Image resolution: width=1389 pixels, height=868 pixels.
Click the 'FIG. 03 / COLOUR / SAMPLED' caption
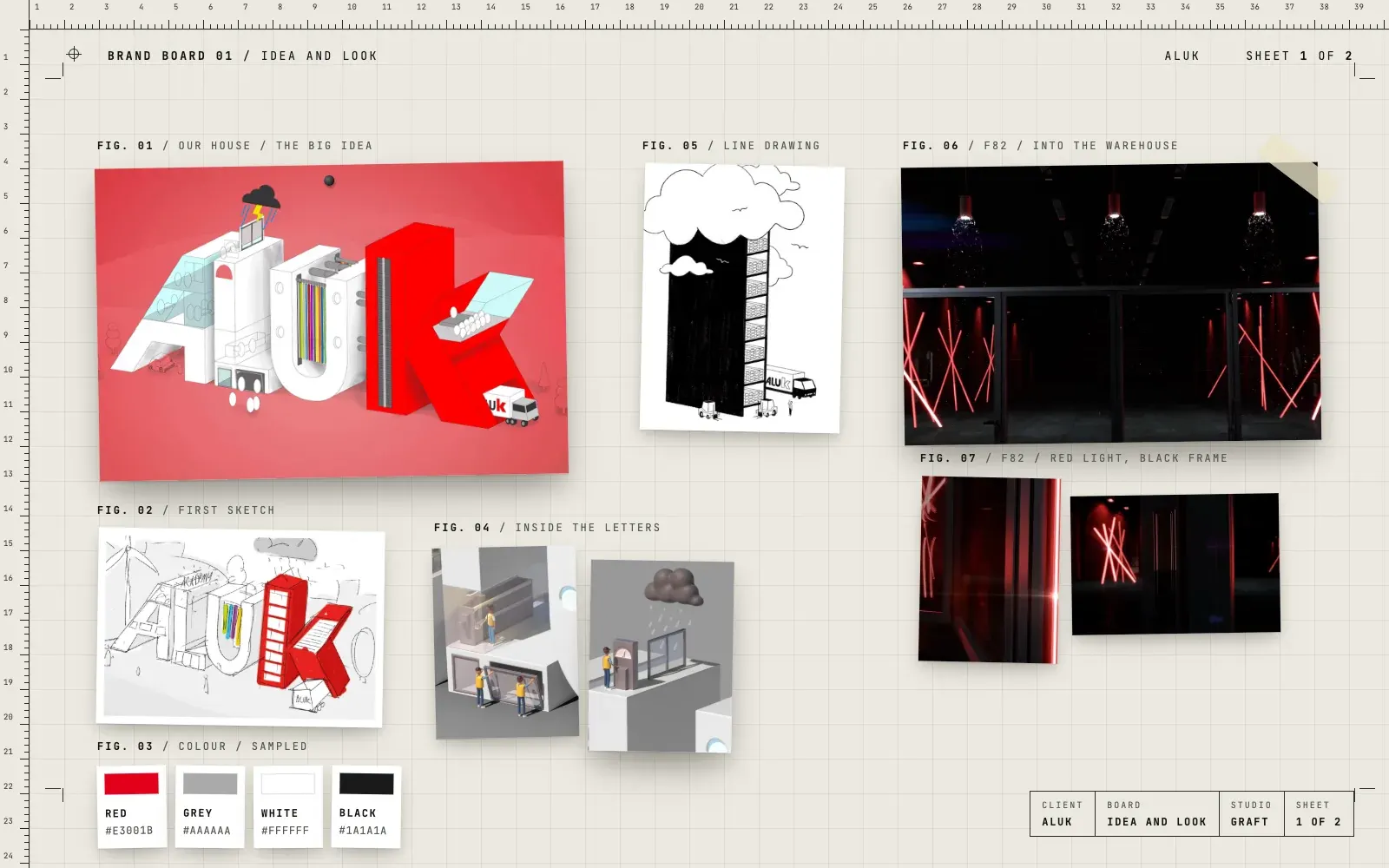[202, 746]
